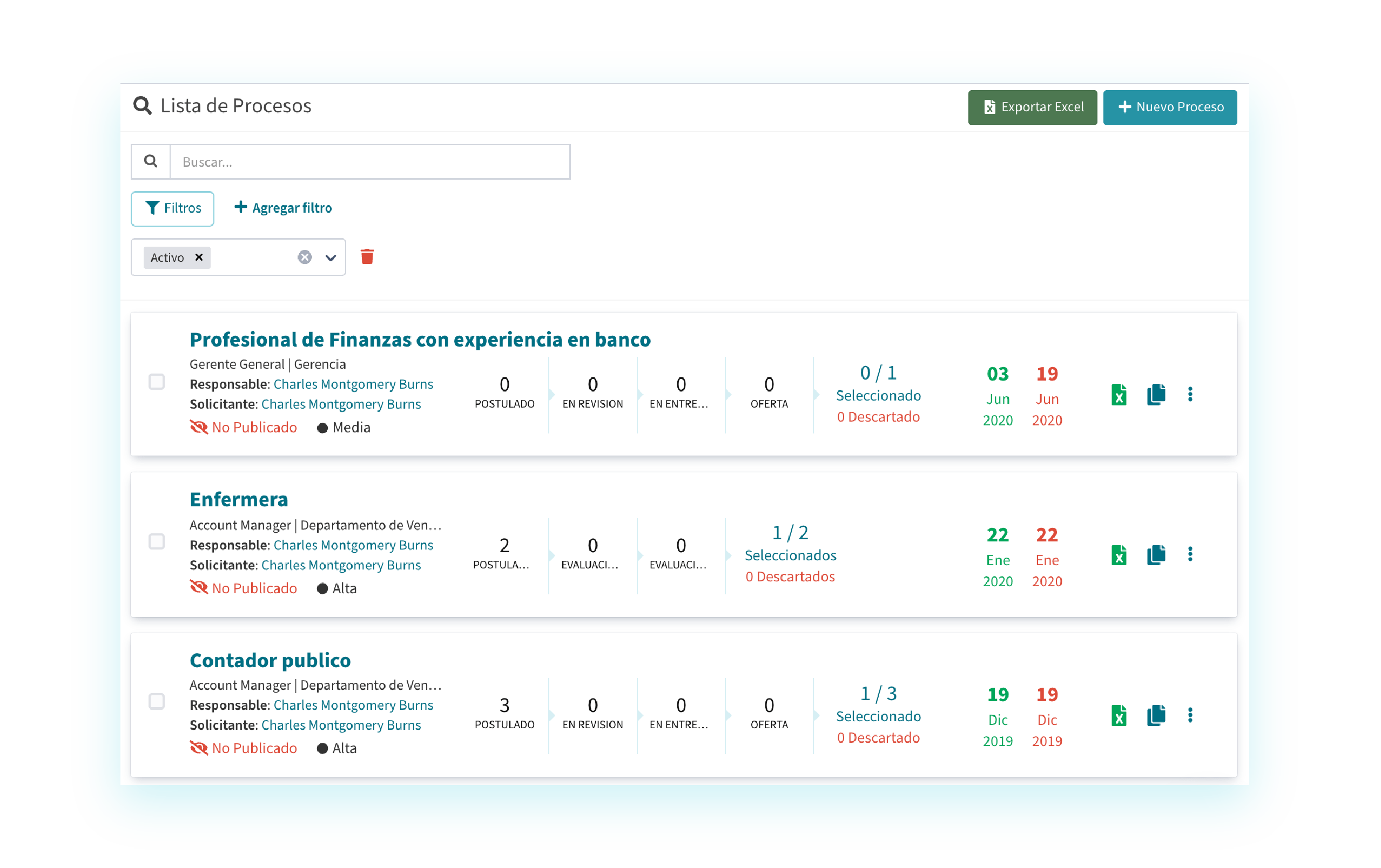Delete the filter with the red trash icon
Viewport: 1381px width, 868px height.
coord(367,257)
